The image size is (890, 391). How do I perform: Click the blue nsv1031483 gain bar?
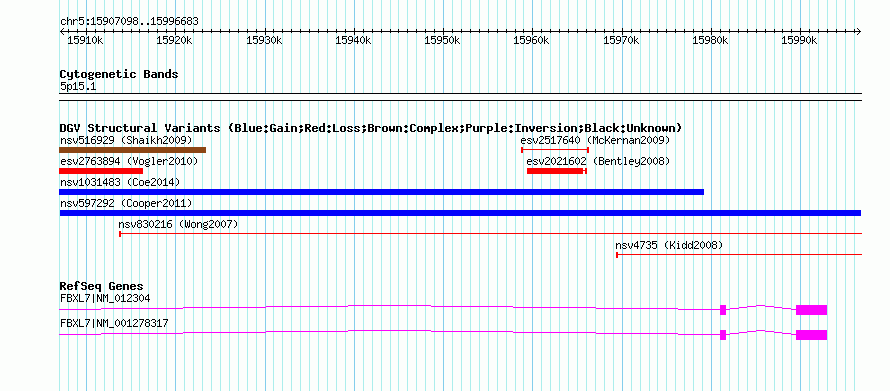[381, 192]
